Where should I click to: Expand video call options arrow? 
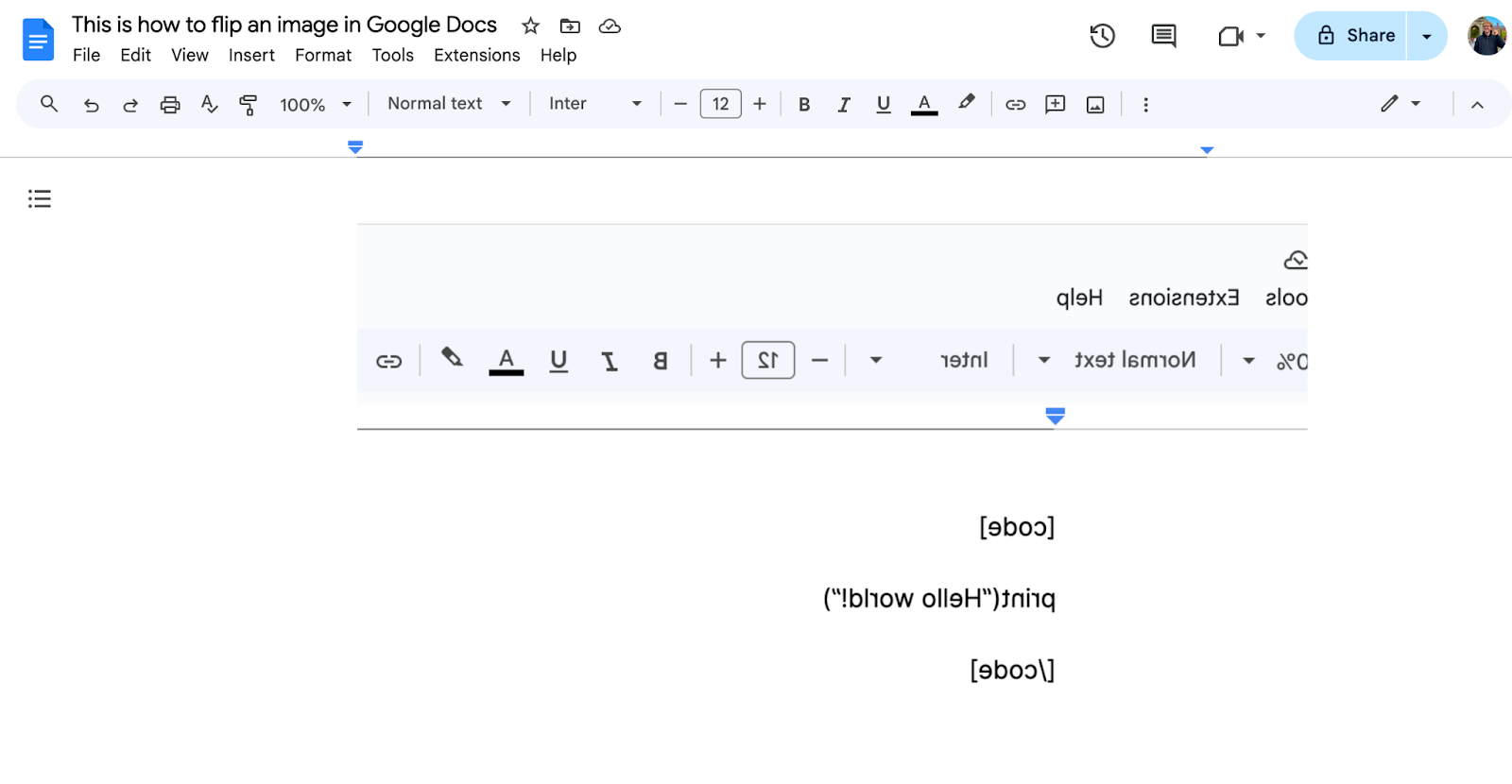1261,36
